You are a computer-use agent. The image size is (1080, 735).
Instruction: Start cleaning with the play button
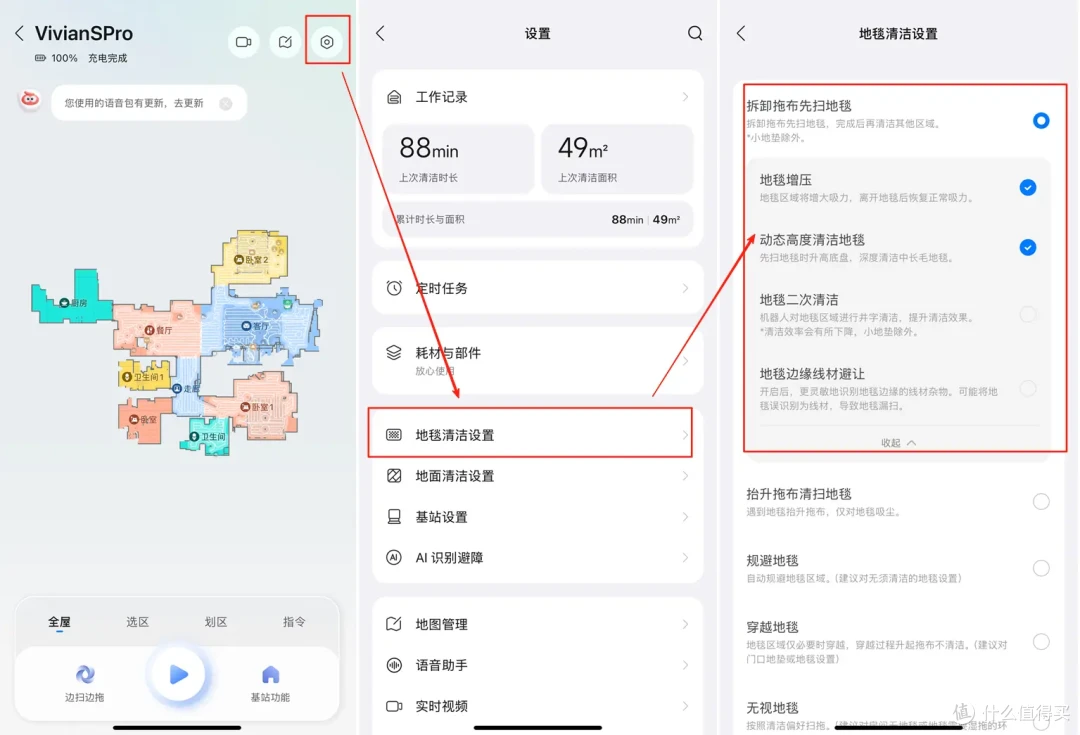178,674
